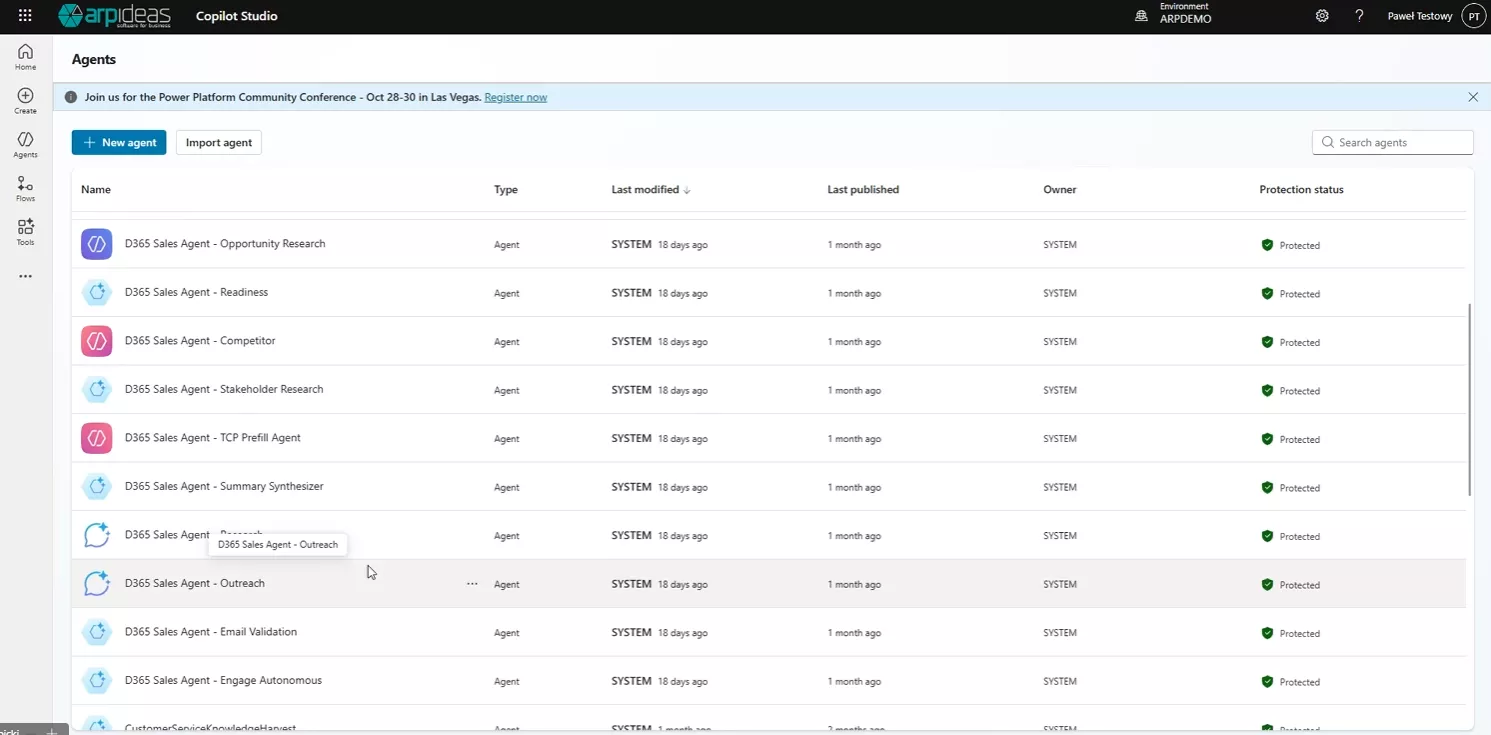Click the Competitor agent pink icon

[97, 341]
